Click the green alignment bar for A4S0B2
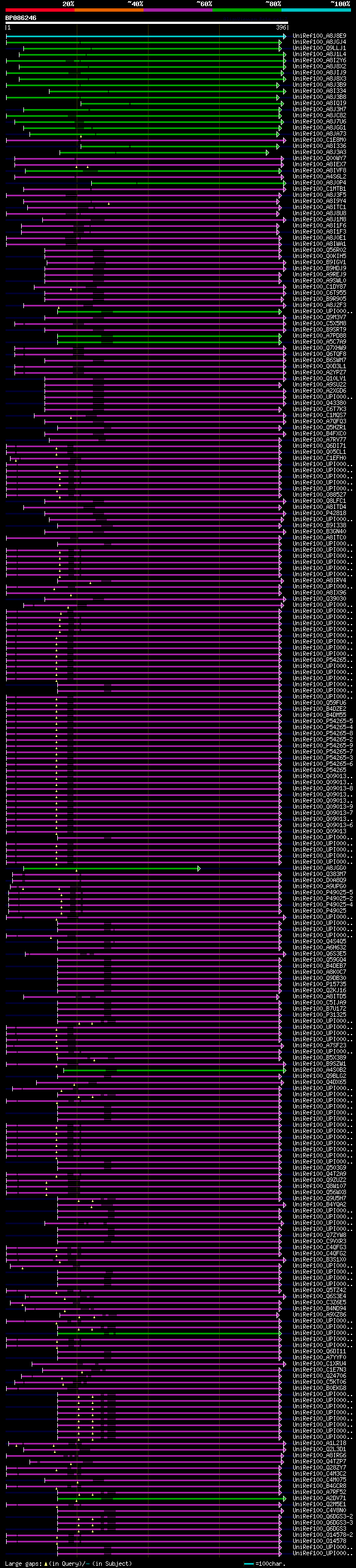356x1568 pixels. (x=174, y=1070)
